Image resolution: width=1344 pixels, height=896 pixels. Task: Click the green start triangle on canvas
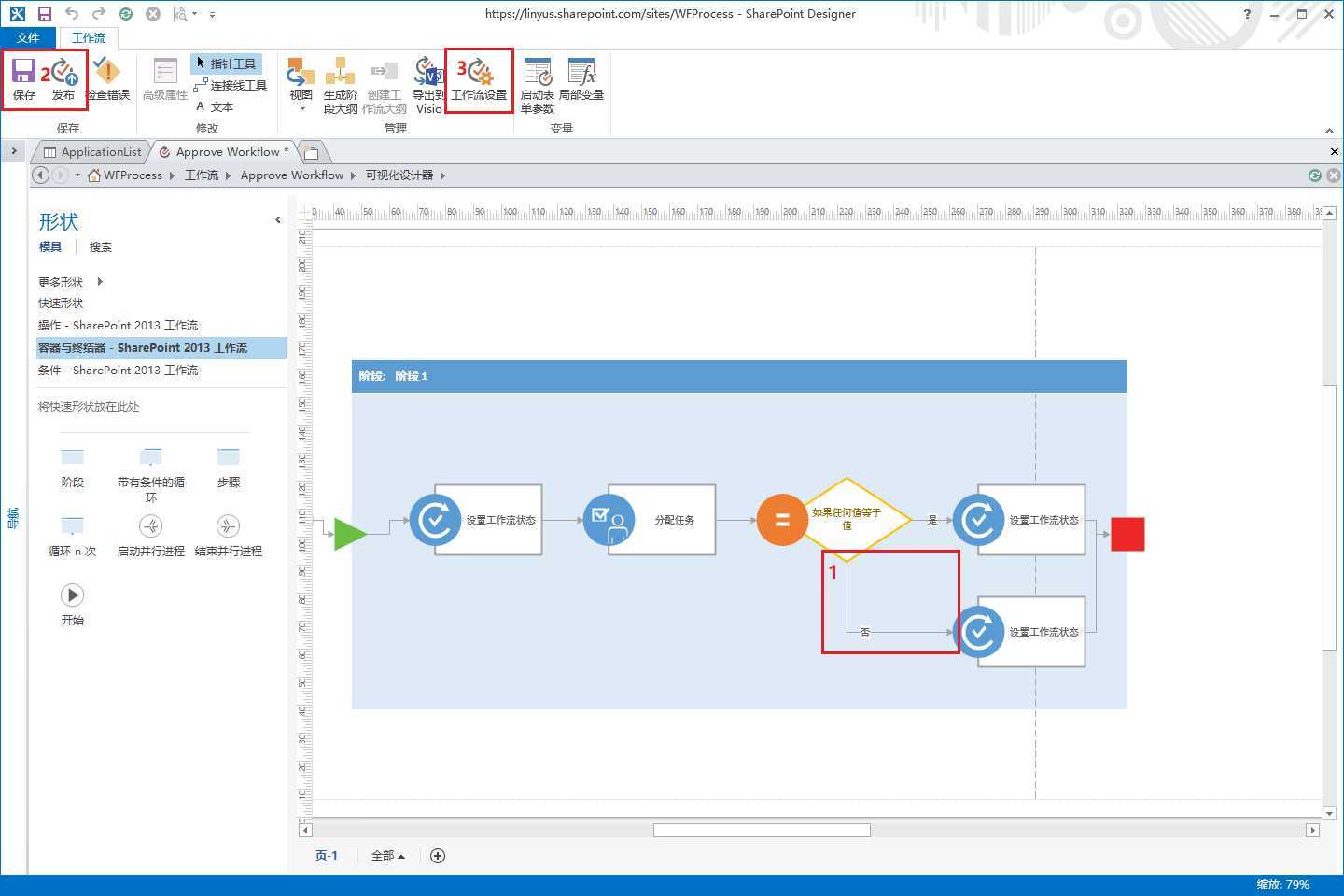coord(349,534)
